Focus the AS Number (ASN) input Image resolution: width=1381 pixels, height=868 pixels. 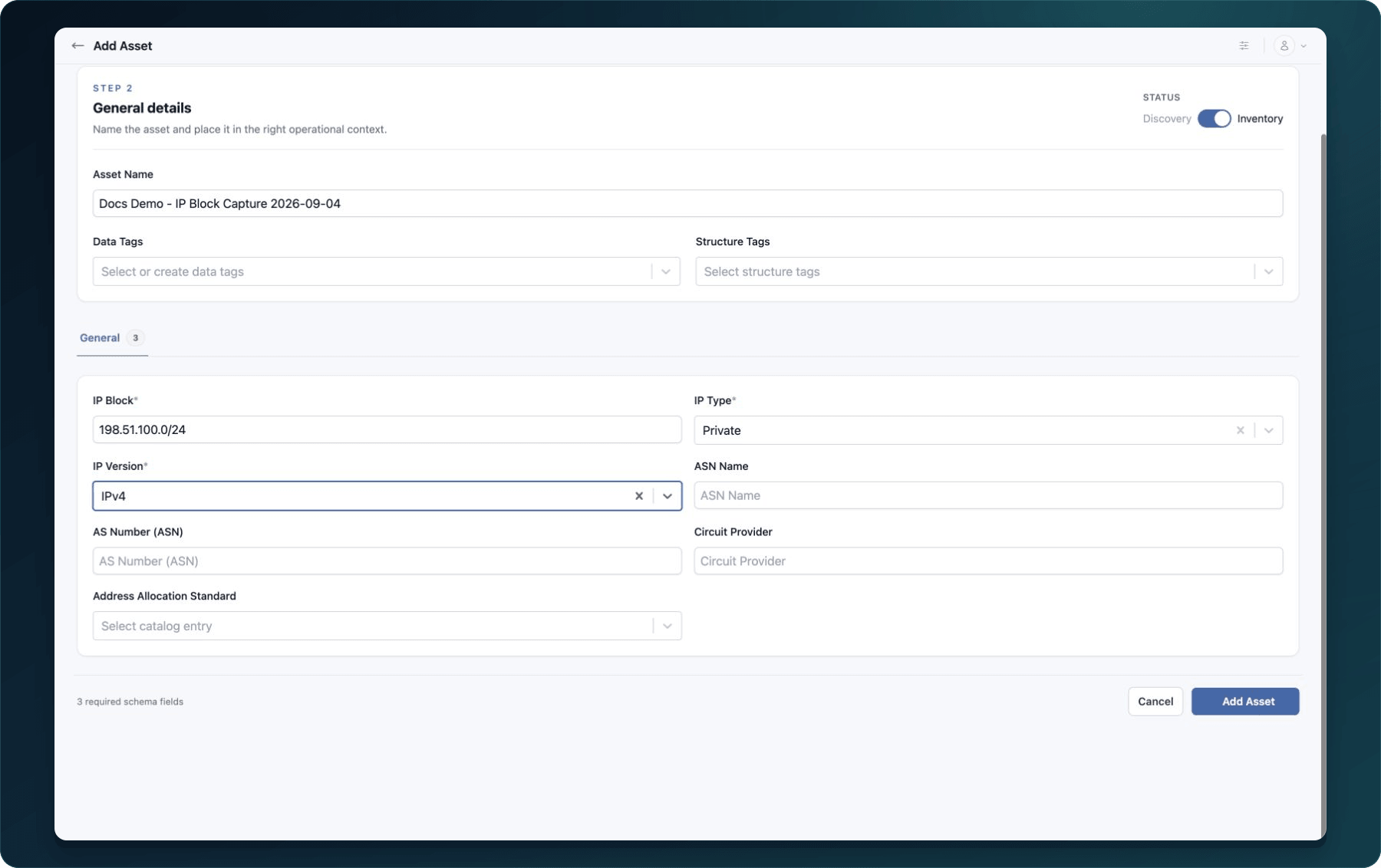(x=387, y=561)
